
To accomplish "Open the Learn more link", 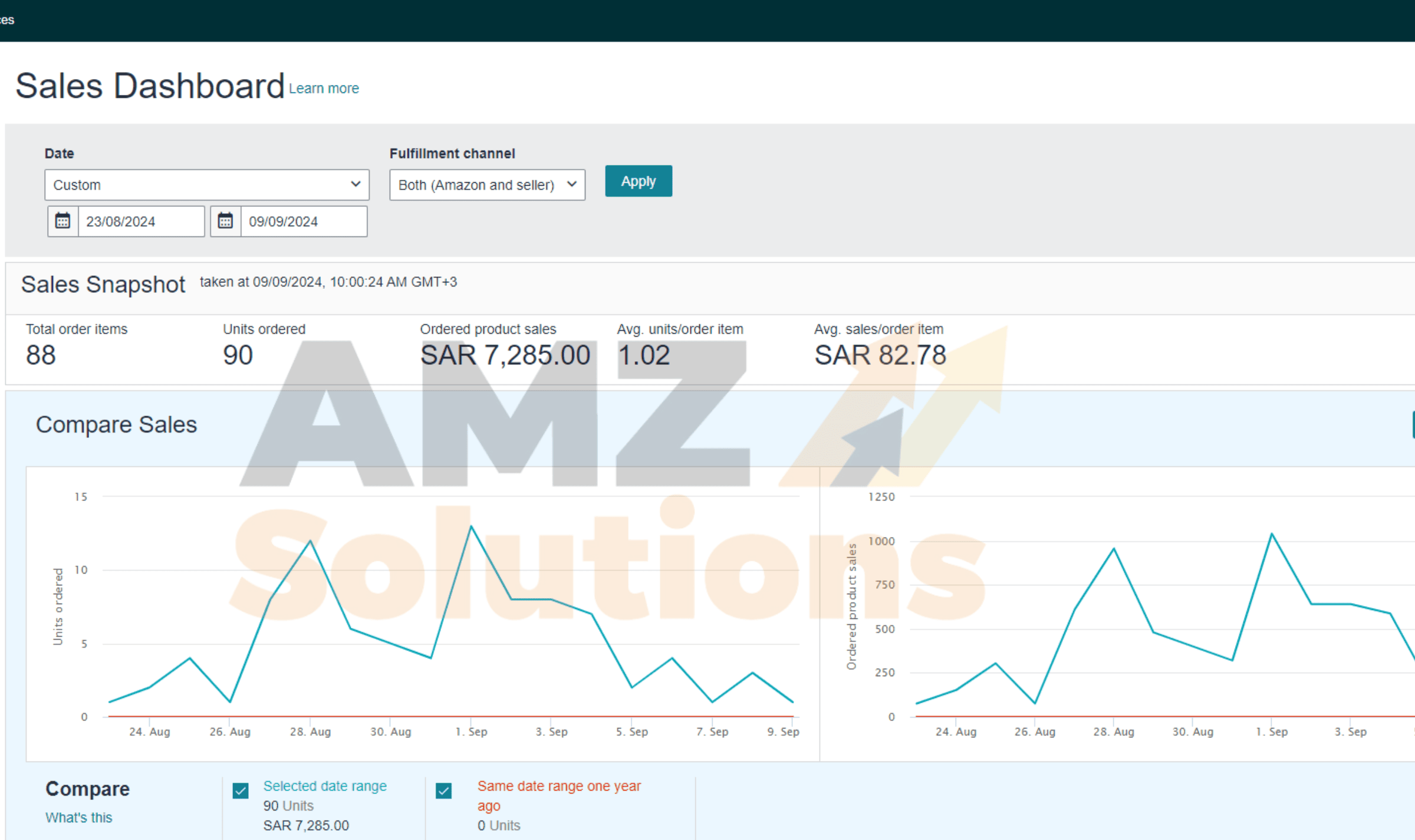I will point(324,88).
